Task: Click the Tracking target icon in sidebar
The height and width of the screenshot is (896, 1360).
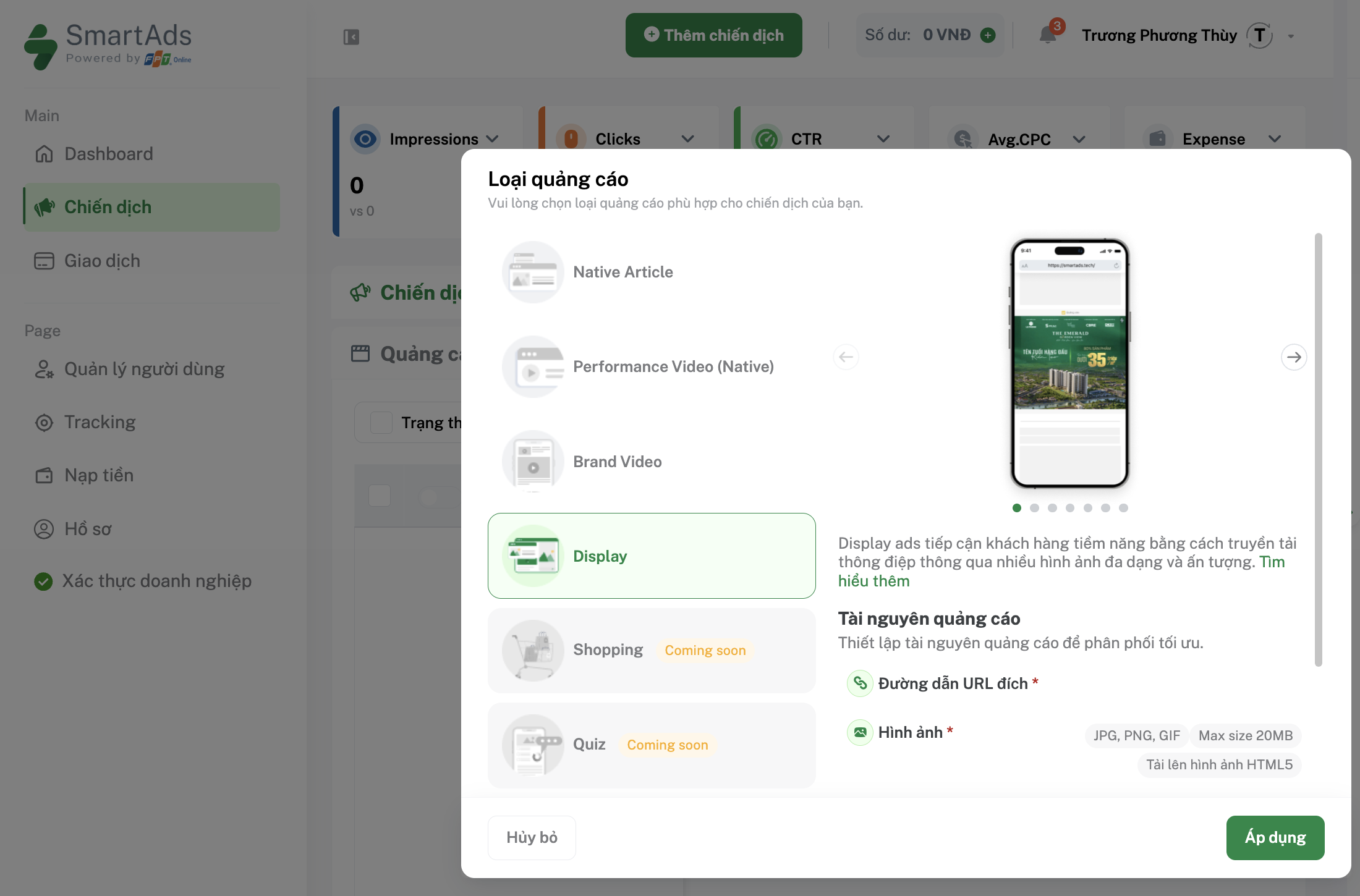Action: point(44,422)
